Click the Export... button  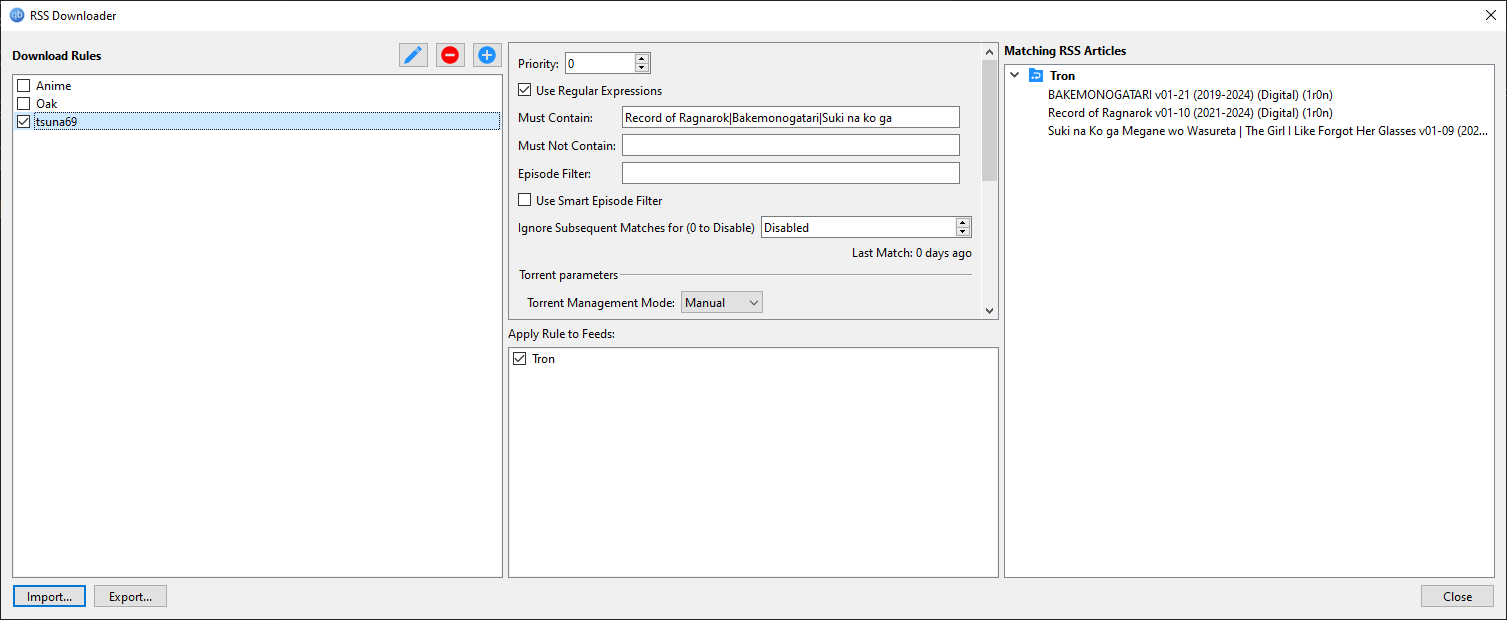click(130, 597)
